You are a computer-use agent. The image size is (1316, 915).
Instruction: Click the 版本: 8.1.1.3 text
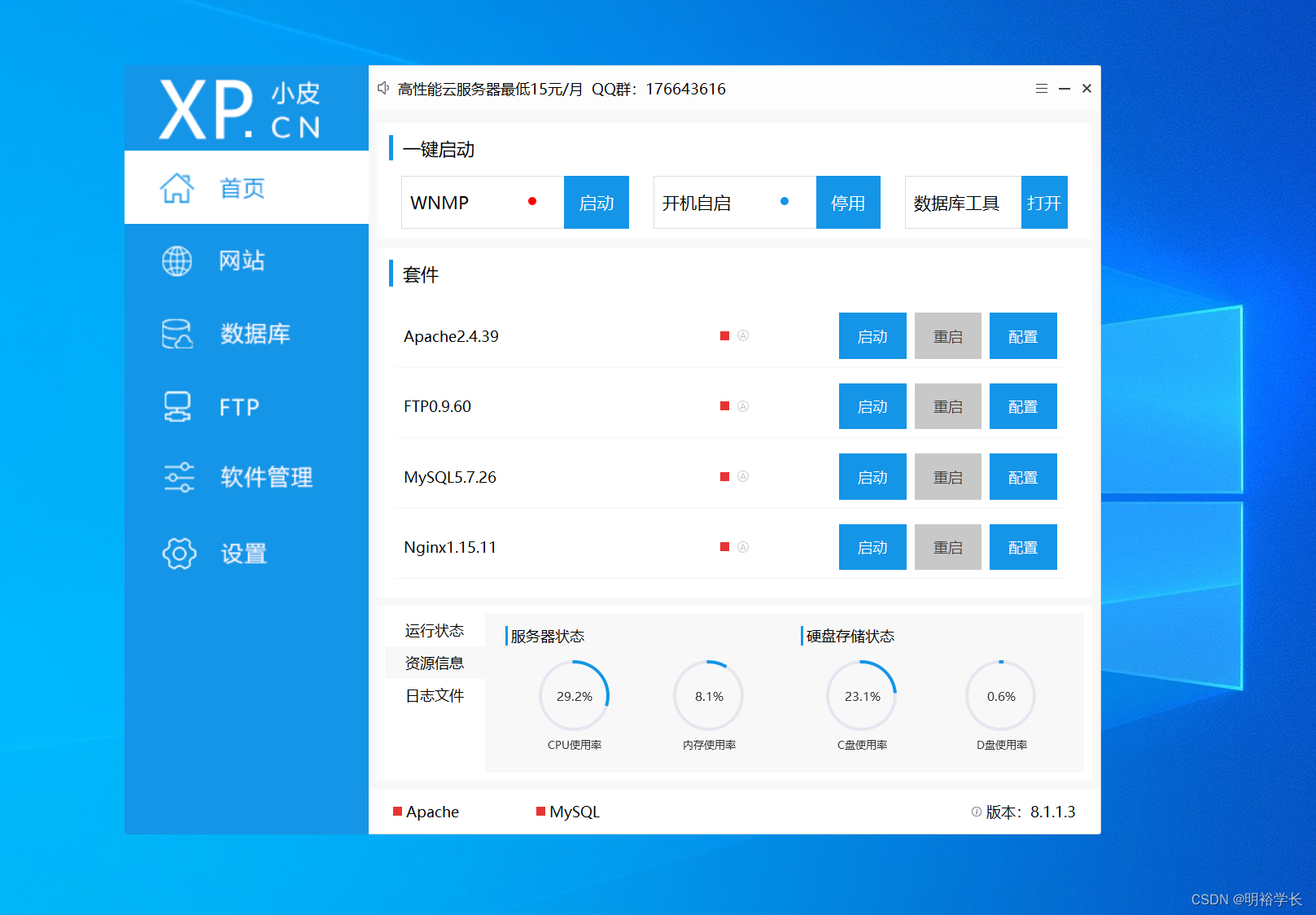pos(1030,812)
